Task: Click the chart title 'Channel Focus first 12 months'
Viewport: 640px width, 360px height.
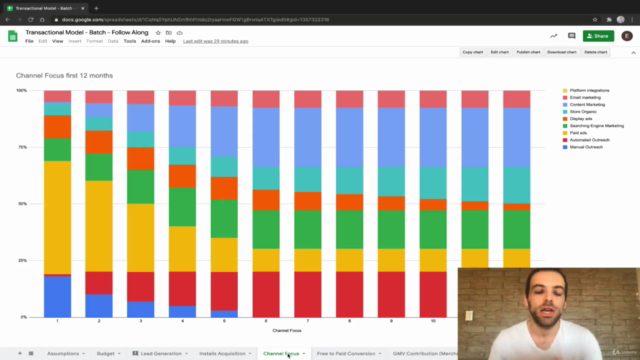Action: click(x=64, y=76)
